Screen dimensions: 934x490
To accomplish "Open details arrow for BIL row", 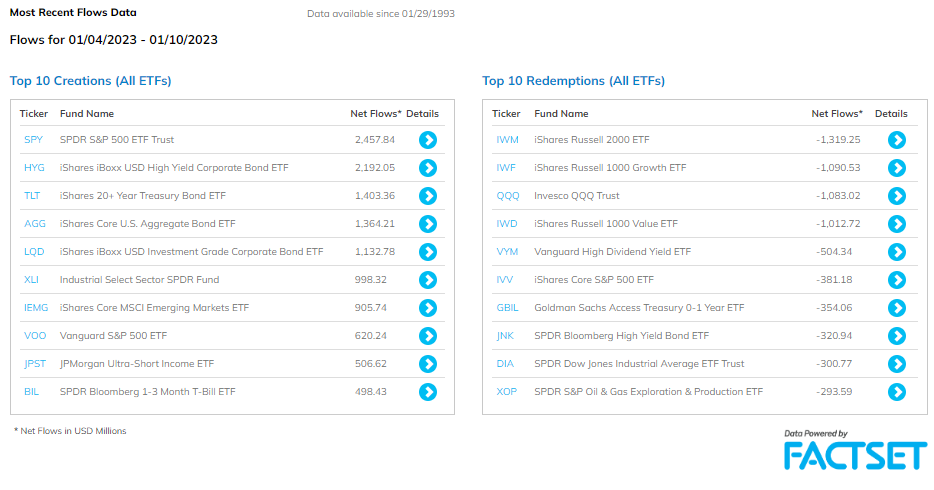I will click(x=428, y=392).
